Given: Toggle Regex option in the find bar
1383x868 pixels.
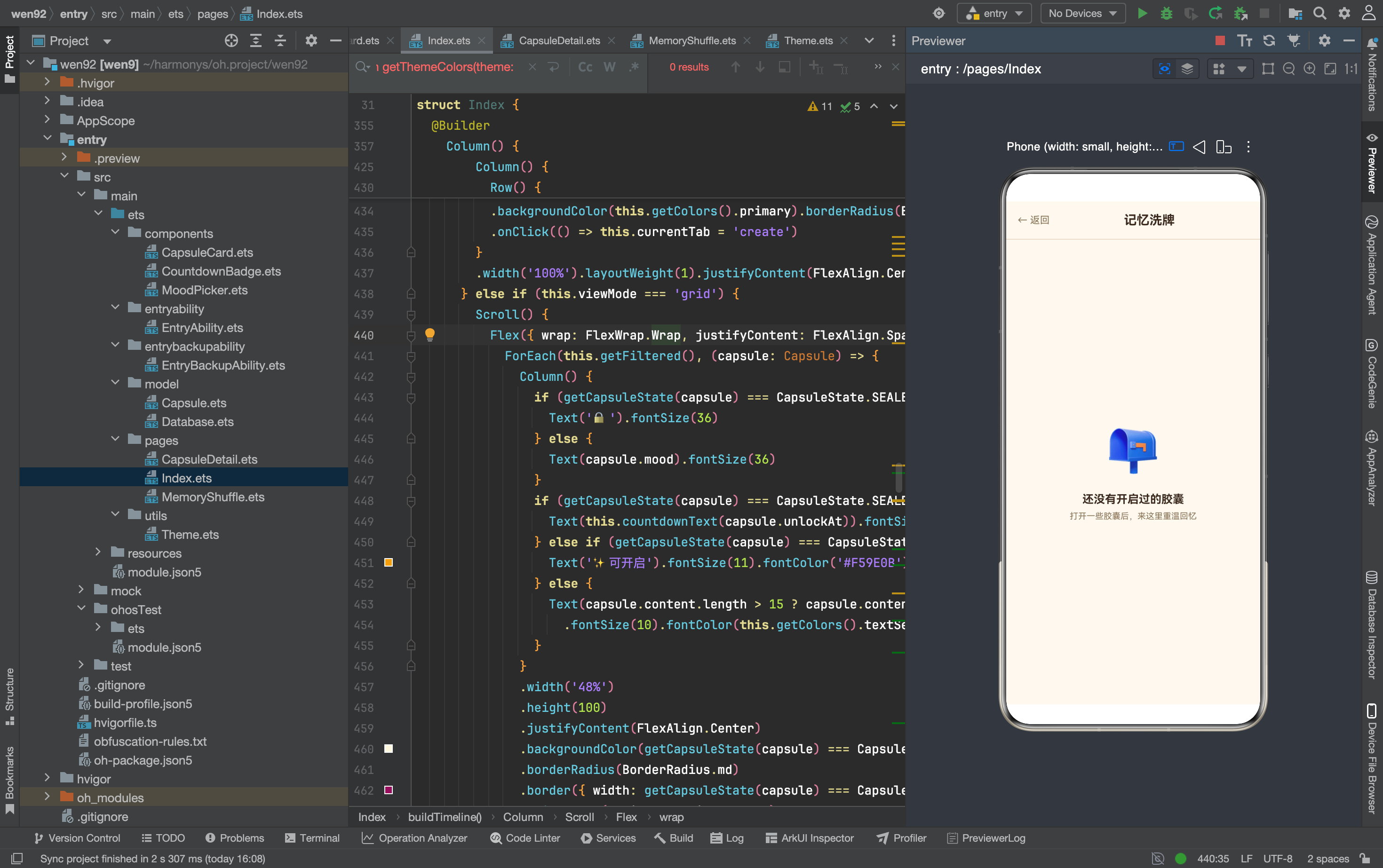Looking at the screenshot, I should 634,67.
